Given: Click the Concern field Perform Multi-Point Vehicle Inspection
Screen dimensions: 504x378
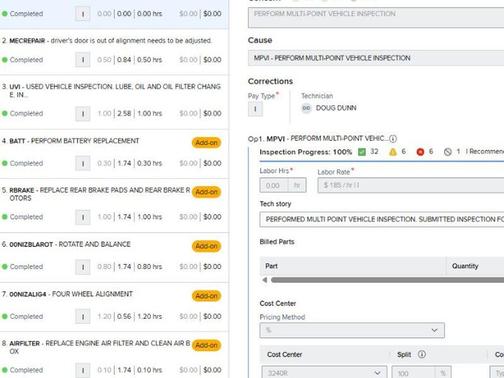Looking at the screenshot, I should [376, 17].
